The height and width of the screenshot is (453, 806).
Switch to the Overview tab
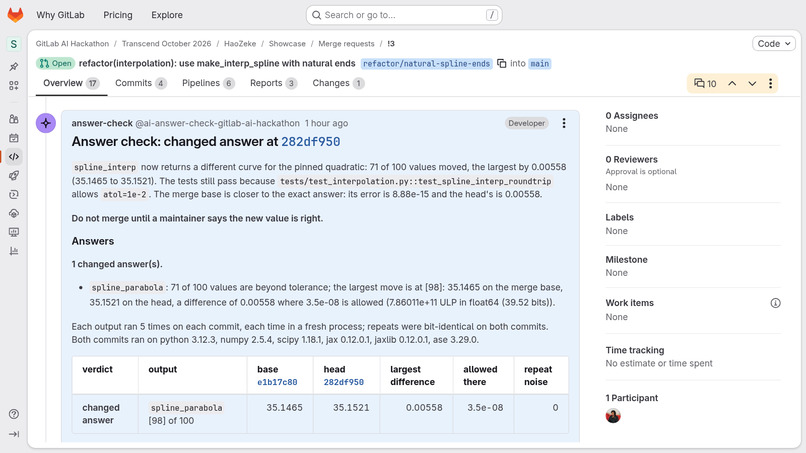click(x=71, y=83)
